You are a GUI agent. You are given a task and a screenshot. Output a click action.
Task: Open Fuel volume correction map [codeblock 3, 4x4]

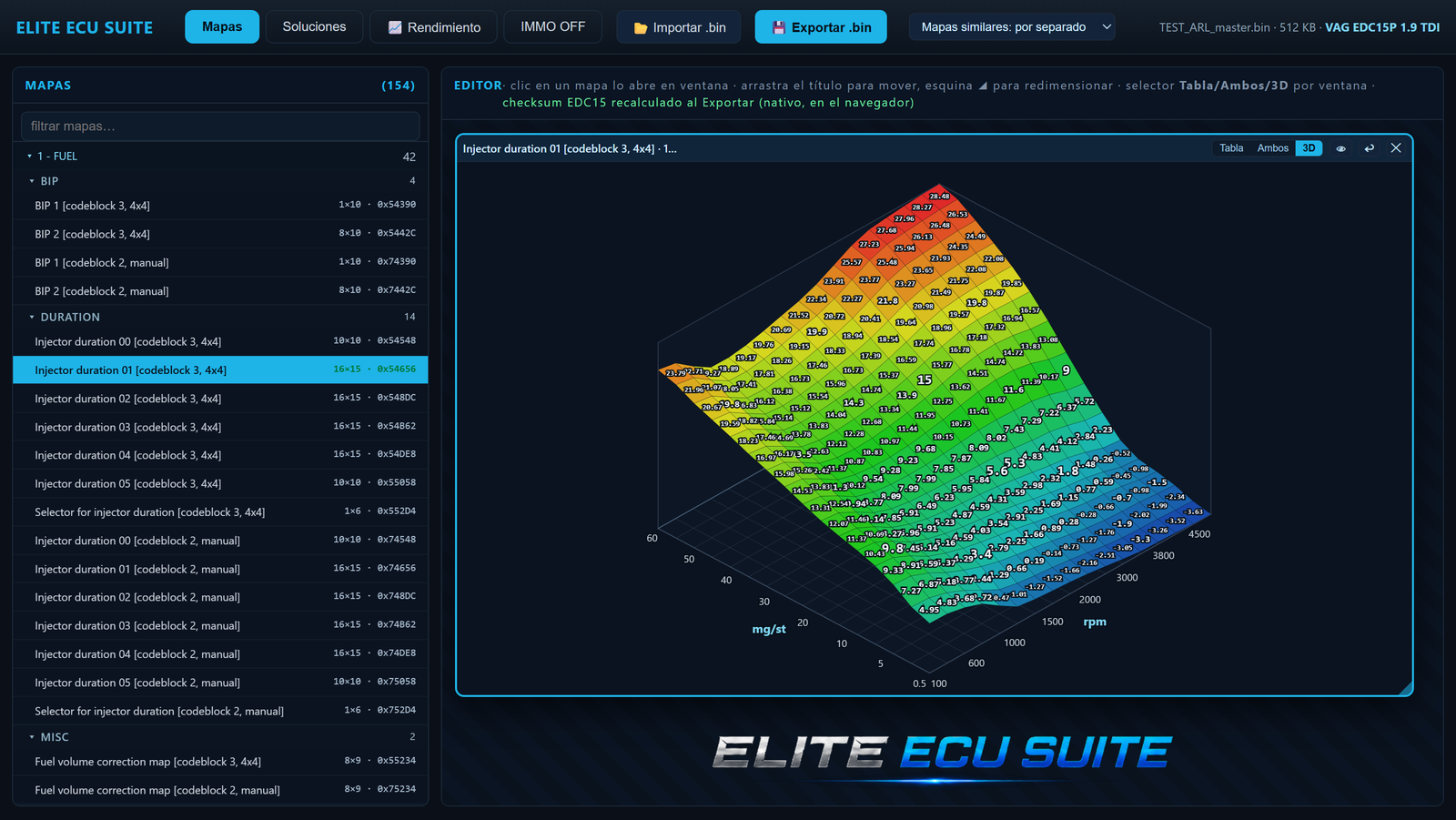[x=220, y=762]
